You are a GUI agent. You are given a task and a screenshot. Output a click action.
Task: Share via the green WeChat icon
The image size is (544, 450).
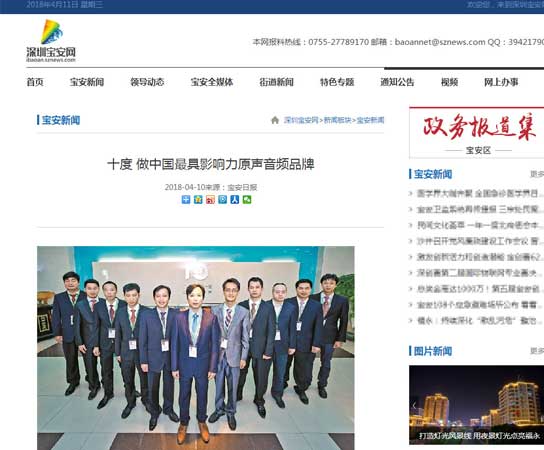247,199
